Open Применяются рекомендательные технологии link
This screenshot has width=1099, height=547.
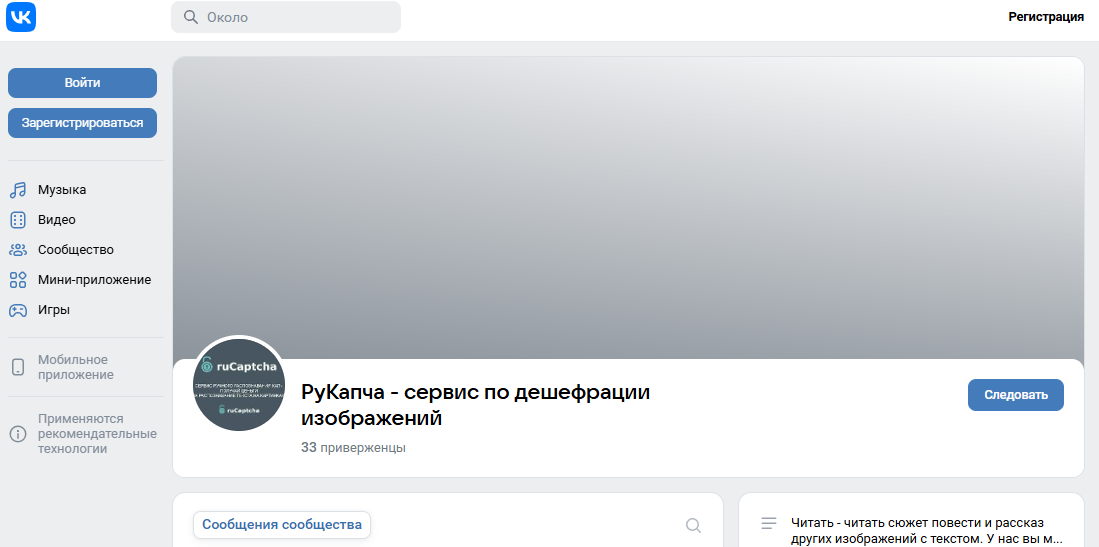(97, 434)
